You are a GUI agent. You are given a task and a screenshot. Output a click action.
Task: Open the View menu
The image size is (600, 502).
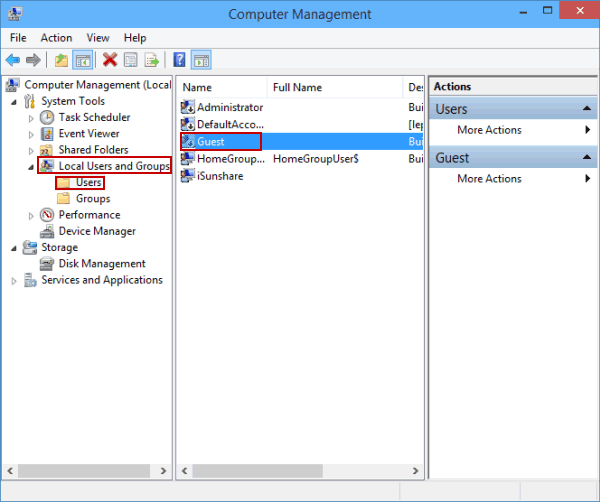click(98, 38)
